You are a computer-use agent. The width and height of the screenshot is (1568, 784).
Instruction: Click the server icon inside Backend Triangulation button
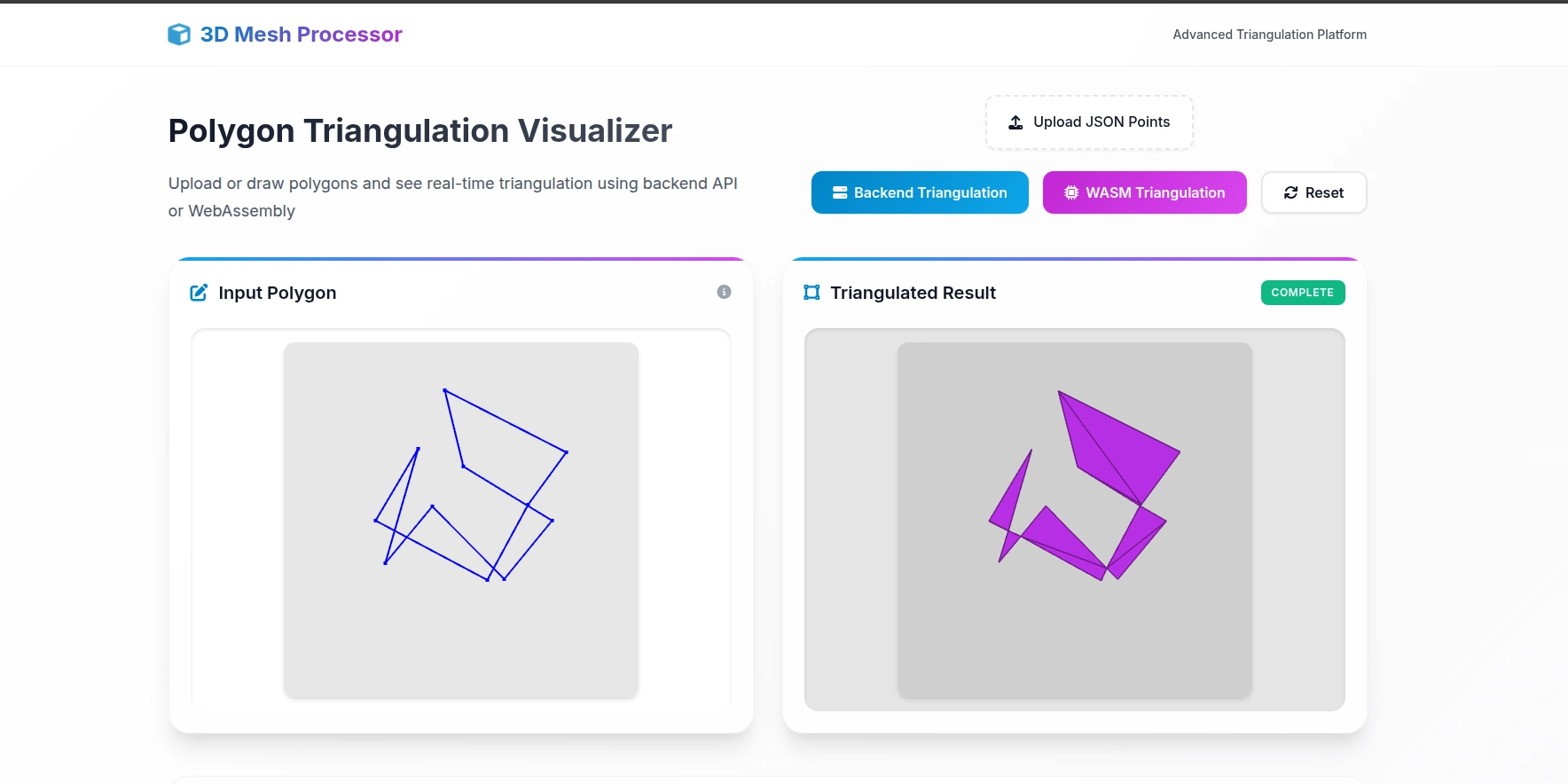point(838,192)
